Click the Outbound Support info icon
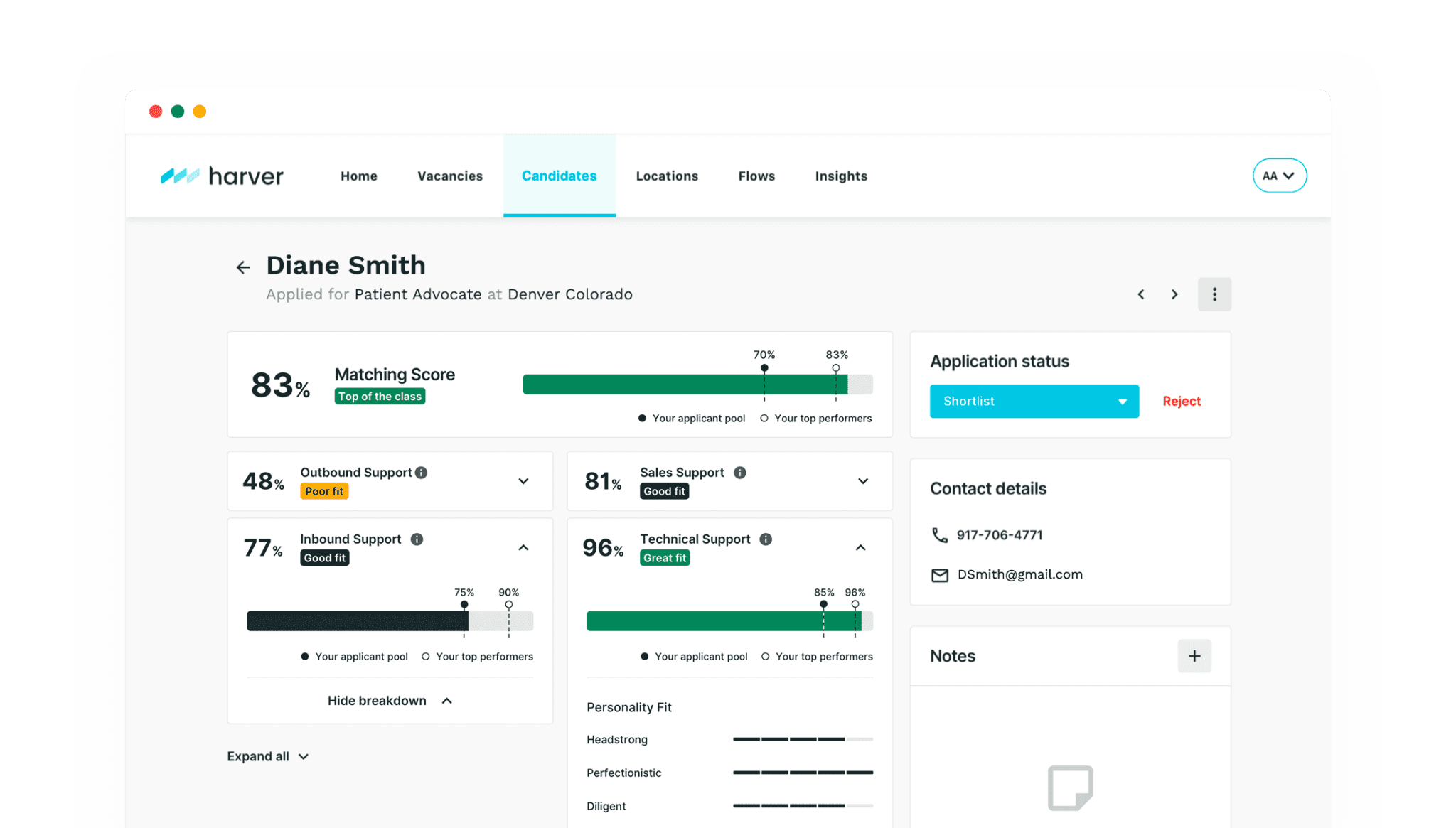 pyautogui.click(x=422, y=473)
